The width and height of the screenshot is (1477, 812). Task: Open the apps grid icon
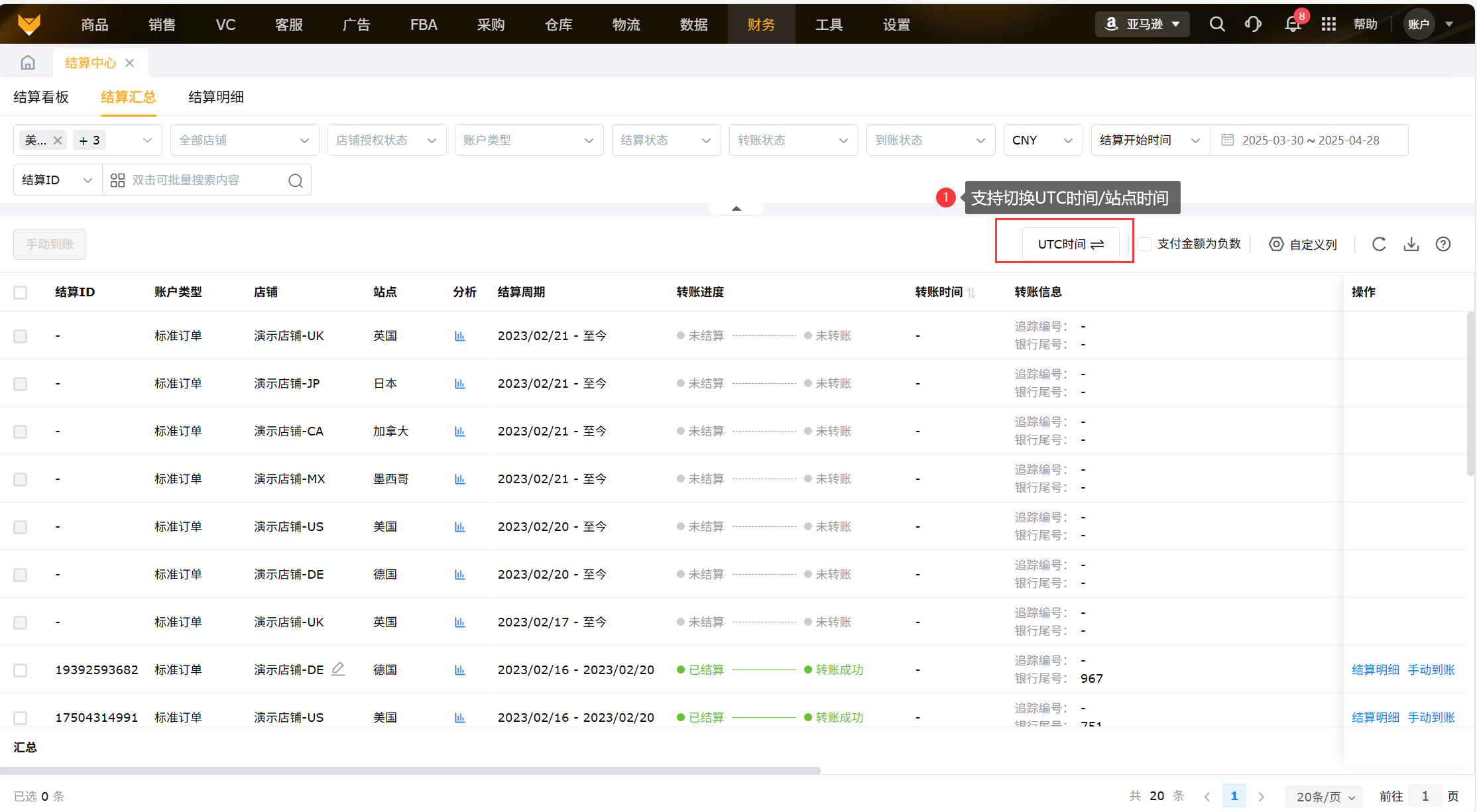coord(1329,25)
